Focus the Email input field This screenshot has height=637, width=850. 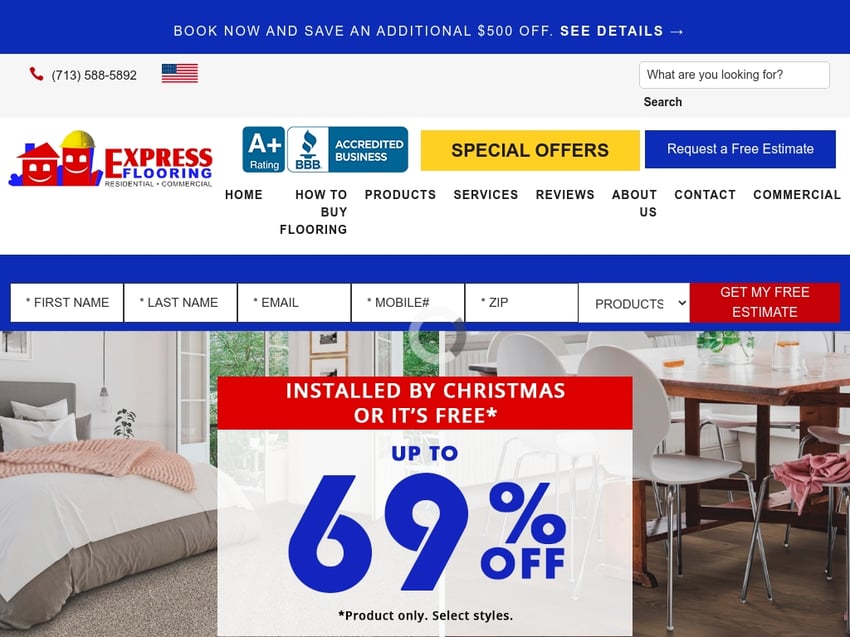[x=294, y=303]
